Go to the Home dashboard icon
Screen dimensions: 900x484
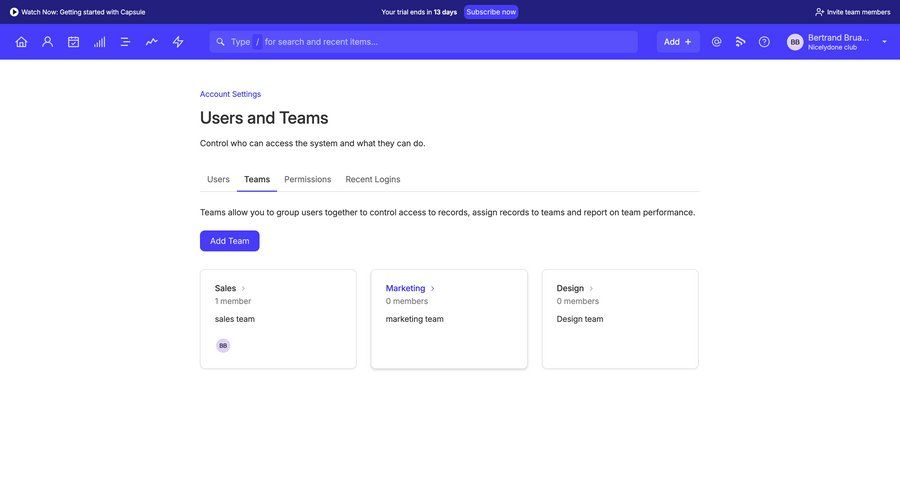pos(21,42)
